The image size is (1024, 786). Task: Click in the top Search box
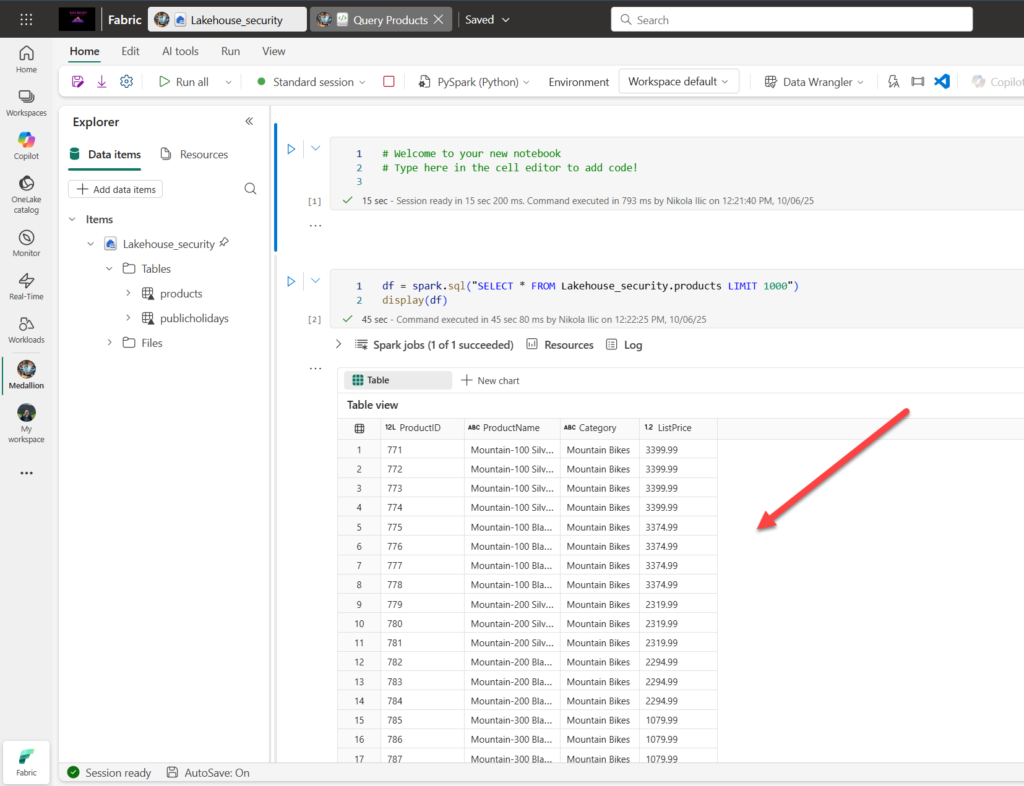tap(790, 20)
